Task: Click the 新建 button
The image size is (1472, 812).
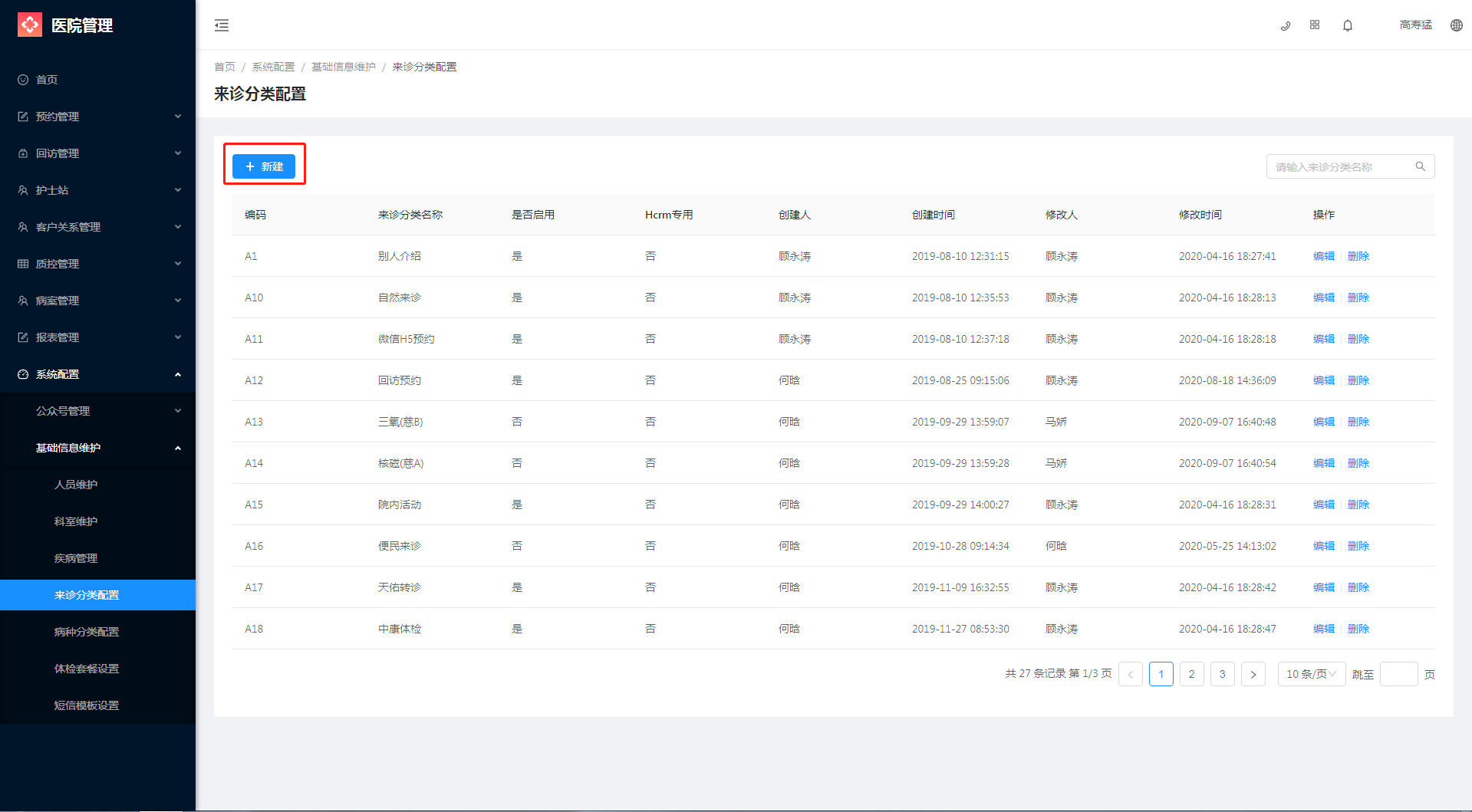Action: 264,166
